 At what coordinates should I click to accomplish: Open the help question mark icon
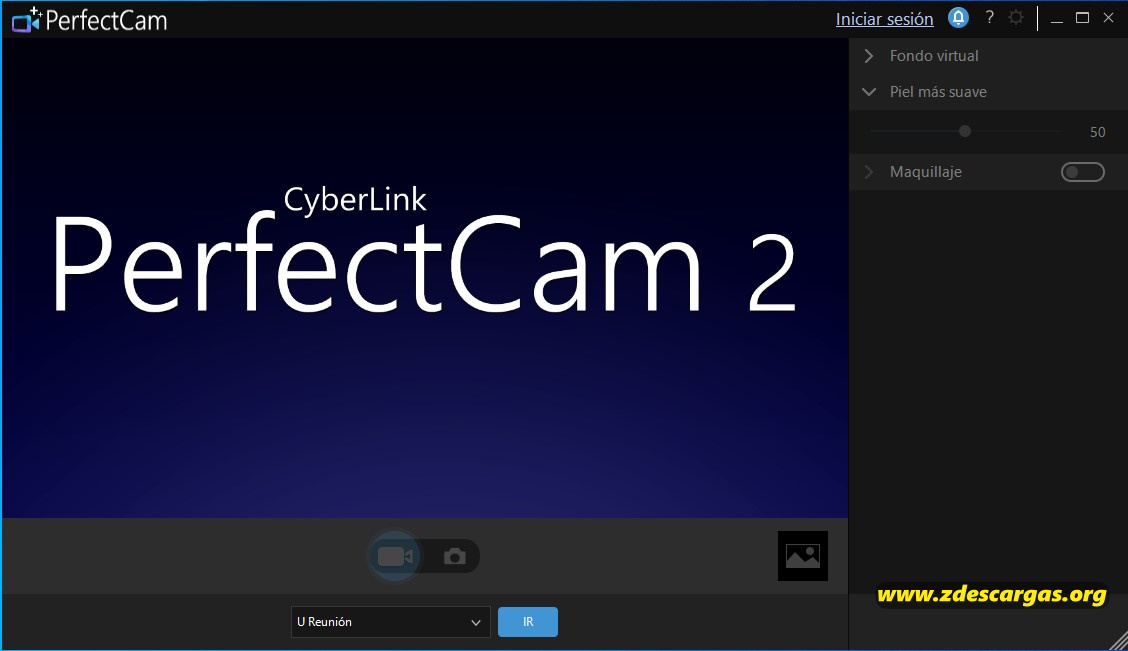pyautogui.click(x=990, y=17)
